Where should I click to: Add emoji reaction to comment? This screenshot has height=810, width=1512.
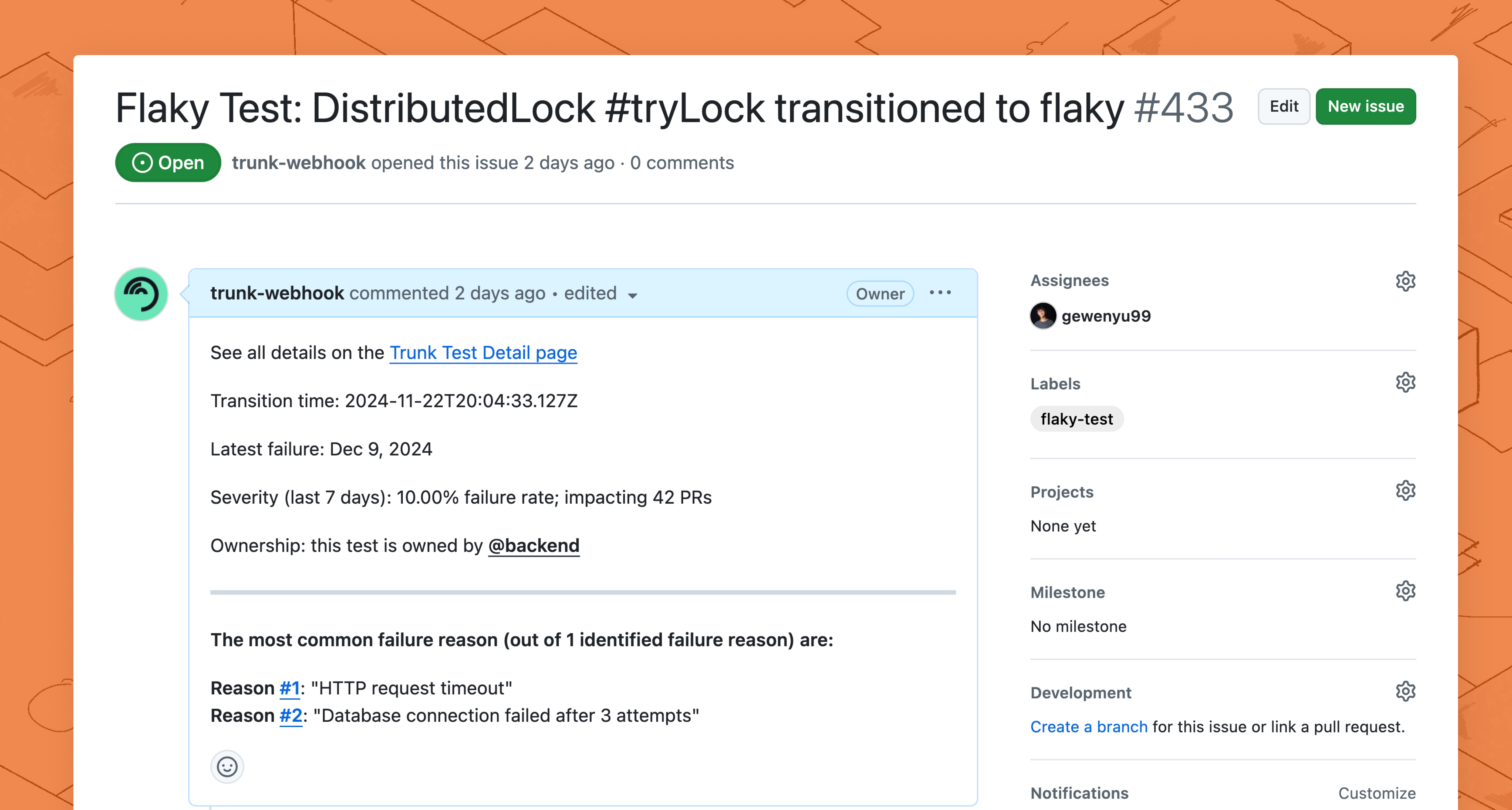click(227, 767)
